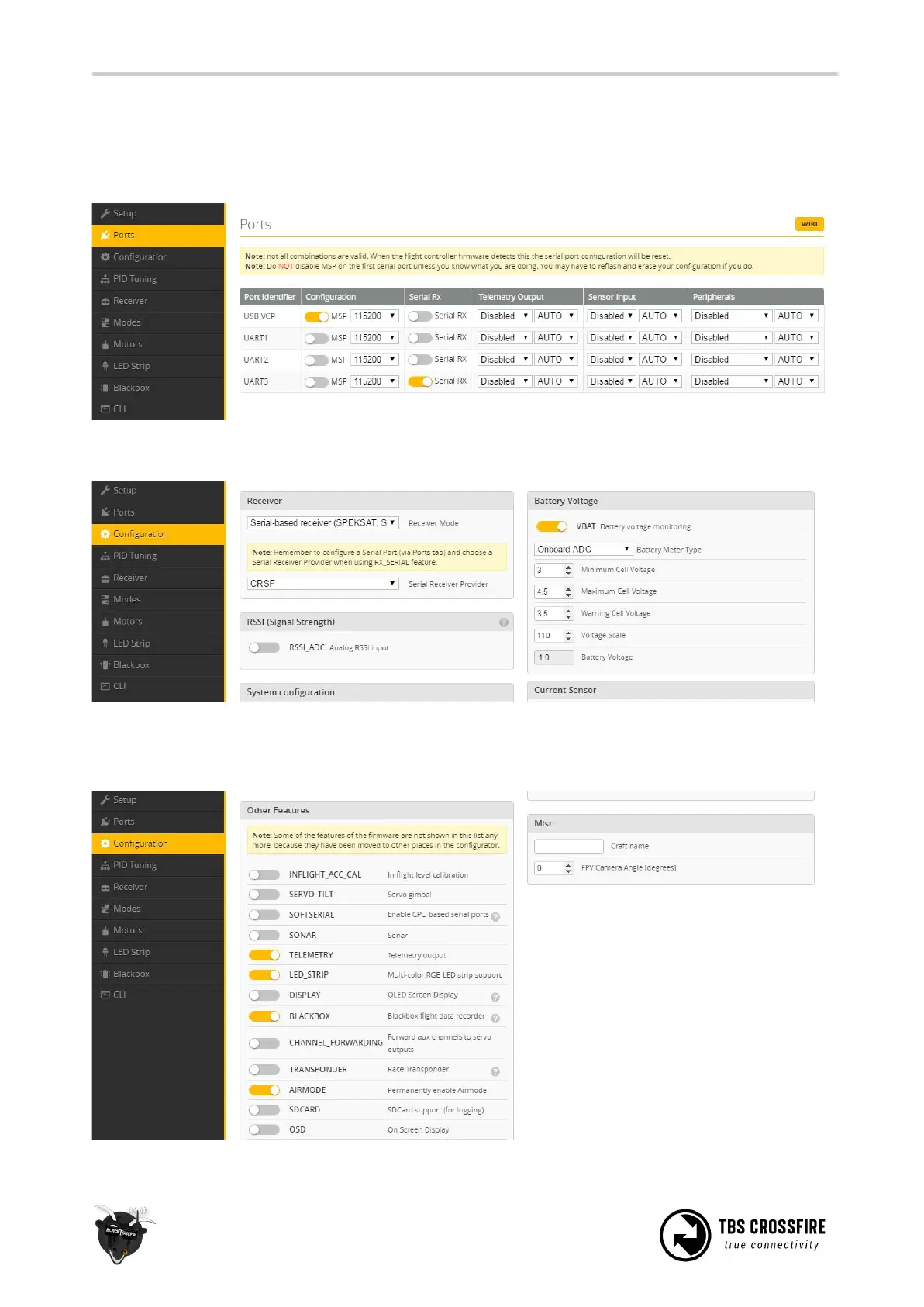Click the plug icon of highlighted Ports tab

coord(105,235)
